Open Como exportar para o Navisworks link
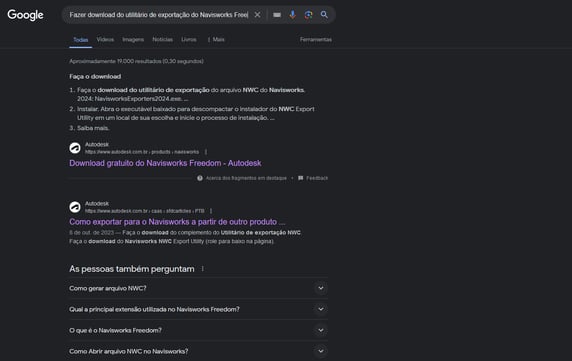Screen dimensions: 572x361 [177, 222]
